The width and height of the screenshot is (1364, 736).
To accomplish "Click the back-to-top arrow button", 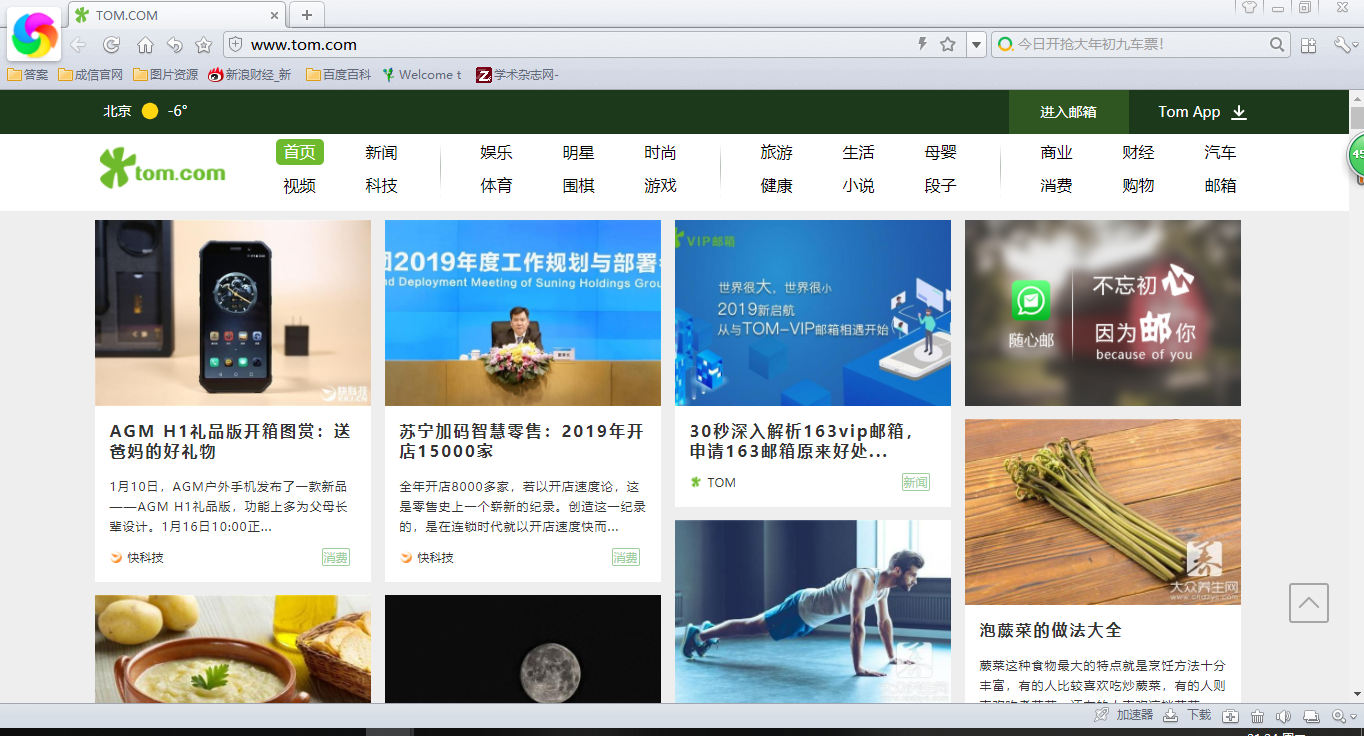I will (1309, 603).
